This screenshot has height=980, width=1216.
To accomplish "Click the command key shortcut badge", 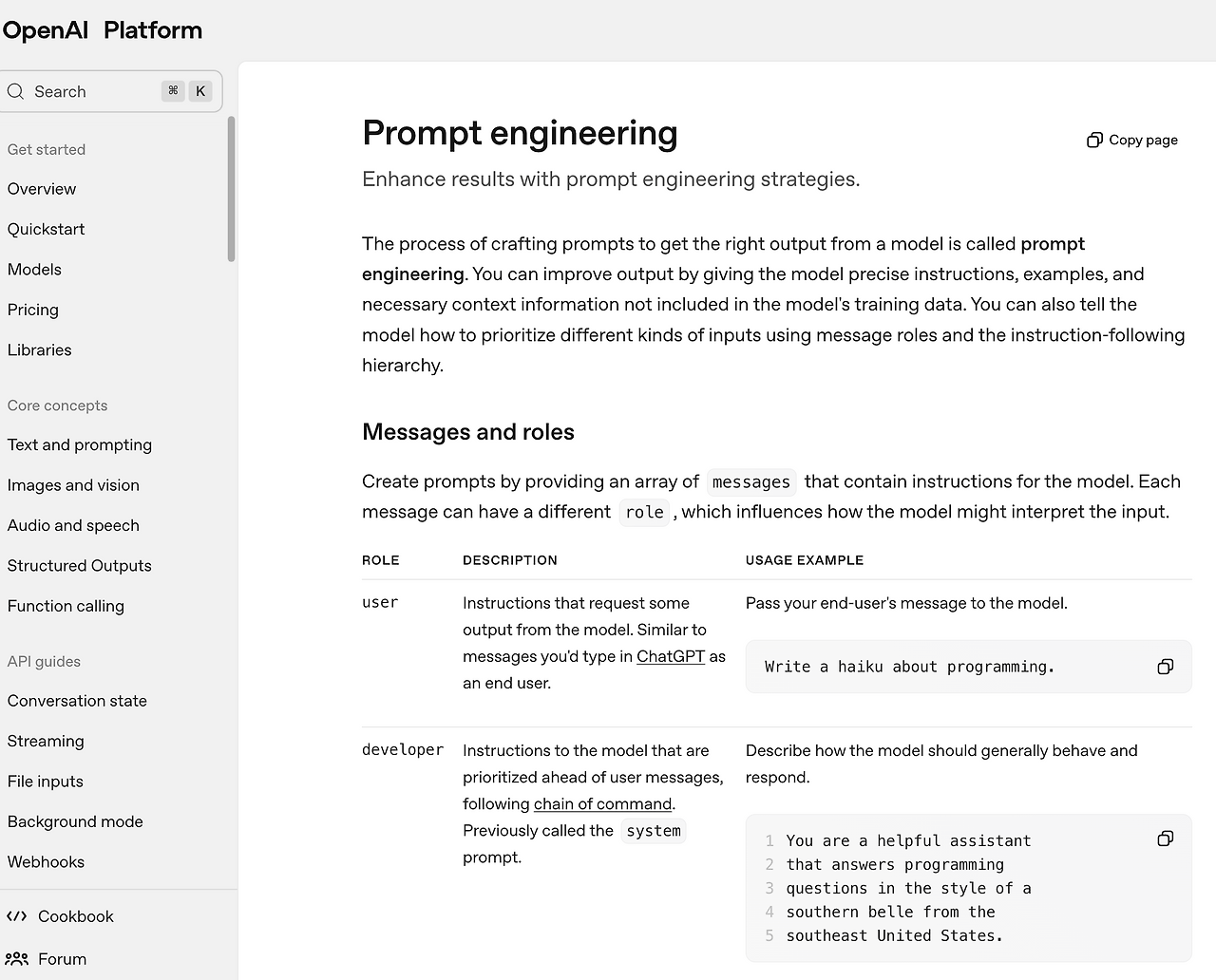I will 173,91.
